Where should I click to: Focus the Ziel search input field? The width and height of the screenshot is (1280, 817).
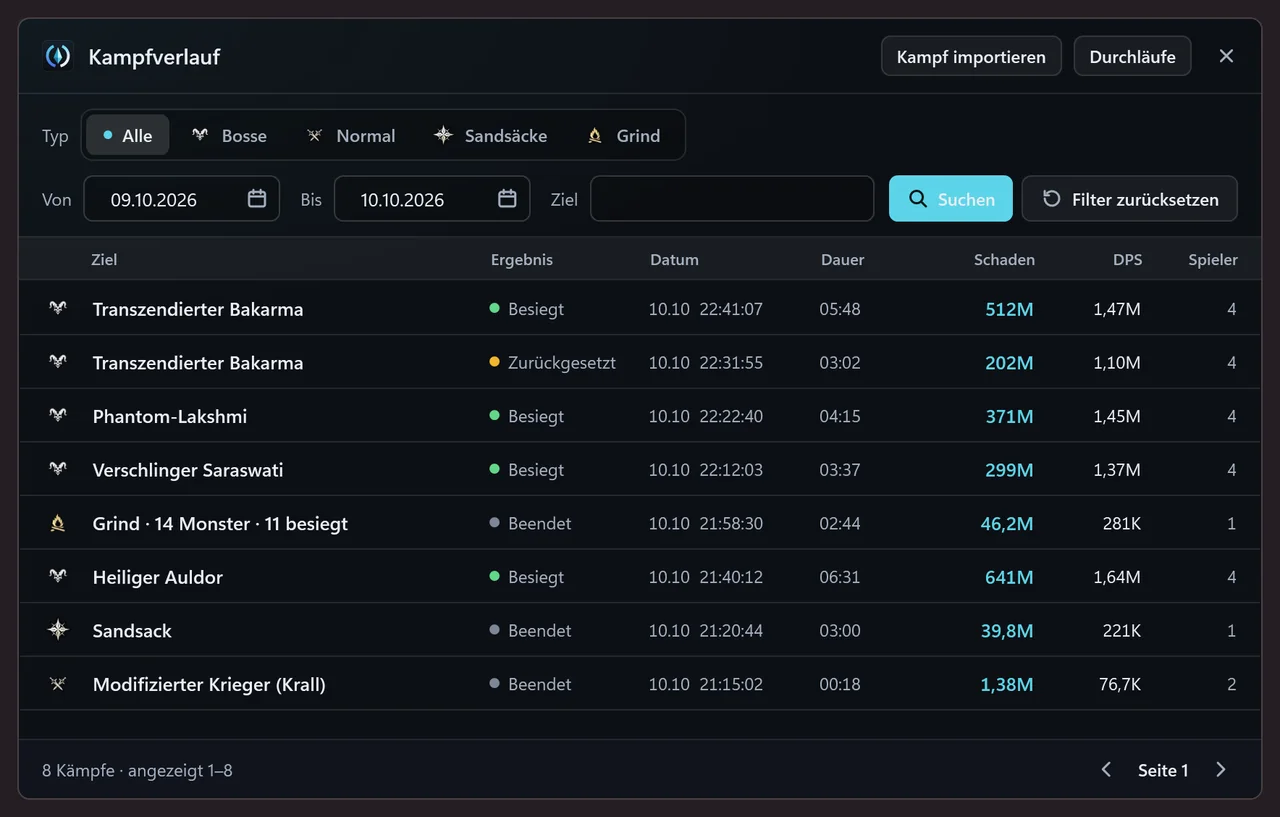[x=732, y=199]
